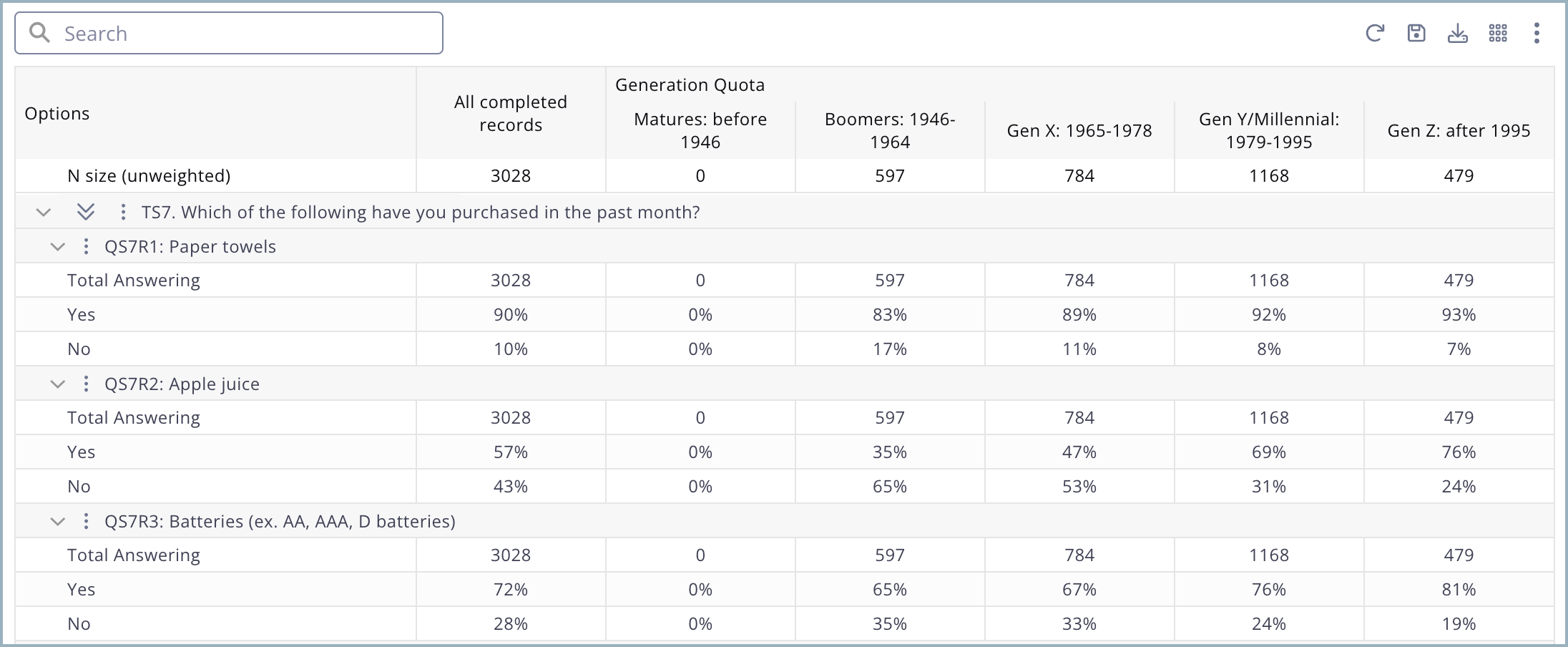Click the refresh icon in the toolbar
The height and width of the screenshot is (647, 1568).
pos(1374,34)
